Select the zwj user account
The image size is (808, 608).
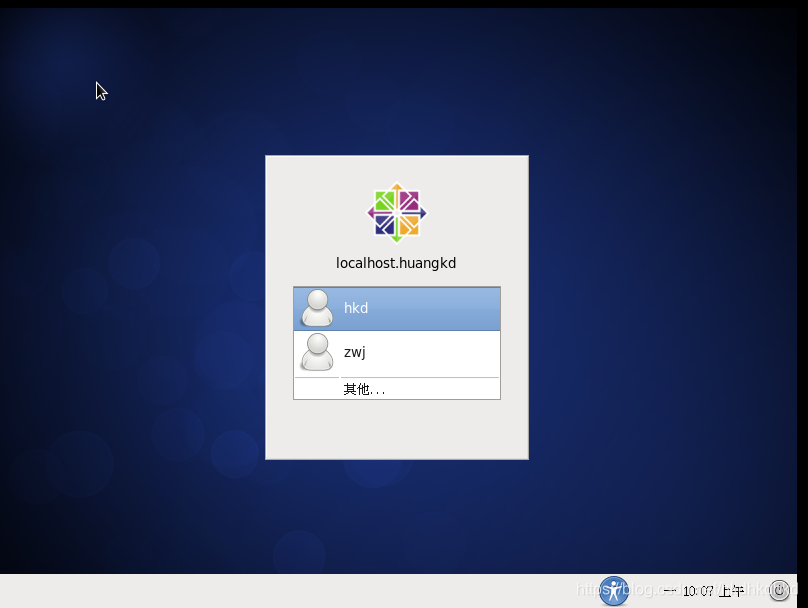(x=397, y=352)
